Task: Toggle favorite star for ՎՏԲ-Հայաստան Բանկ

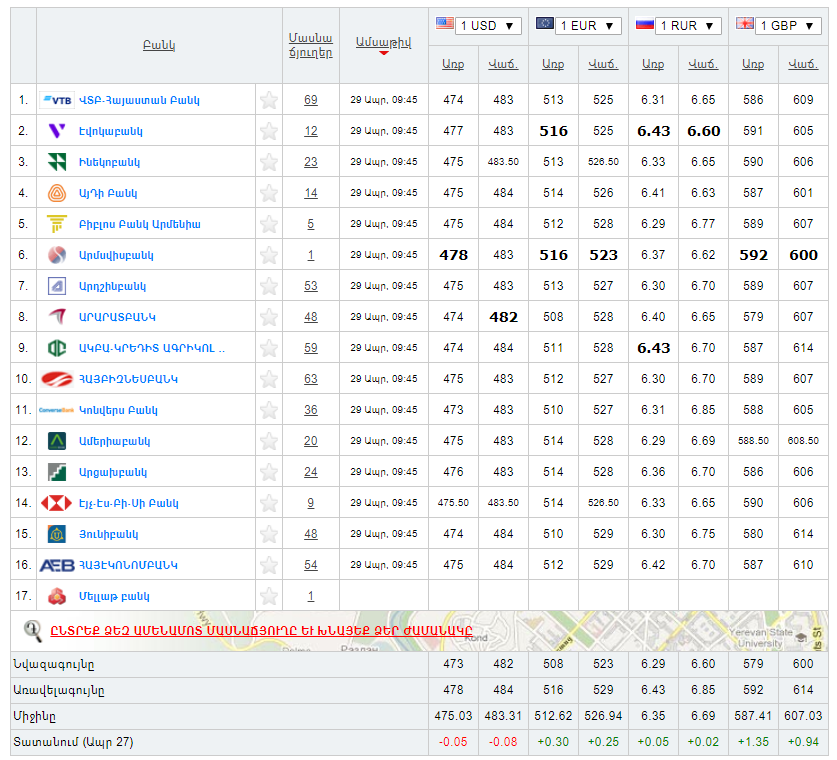Action: tap(269, 100)
